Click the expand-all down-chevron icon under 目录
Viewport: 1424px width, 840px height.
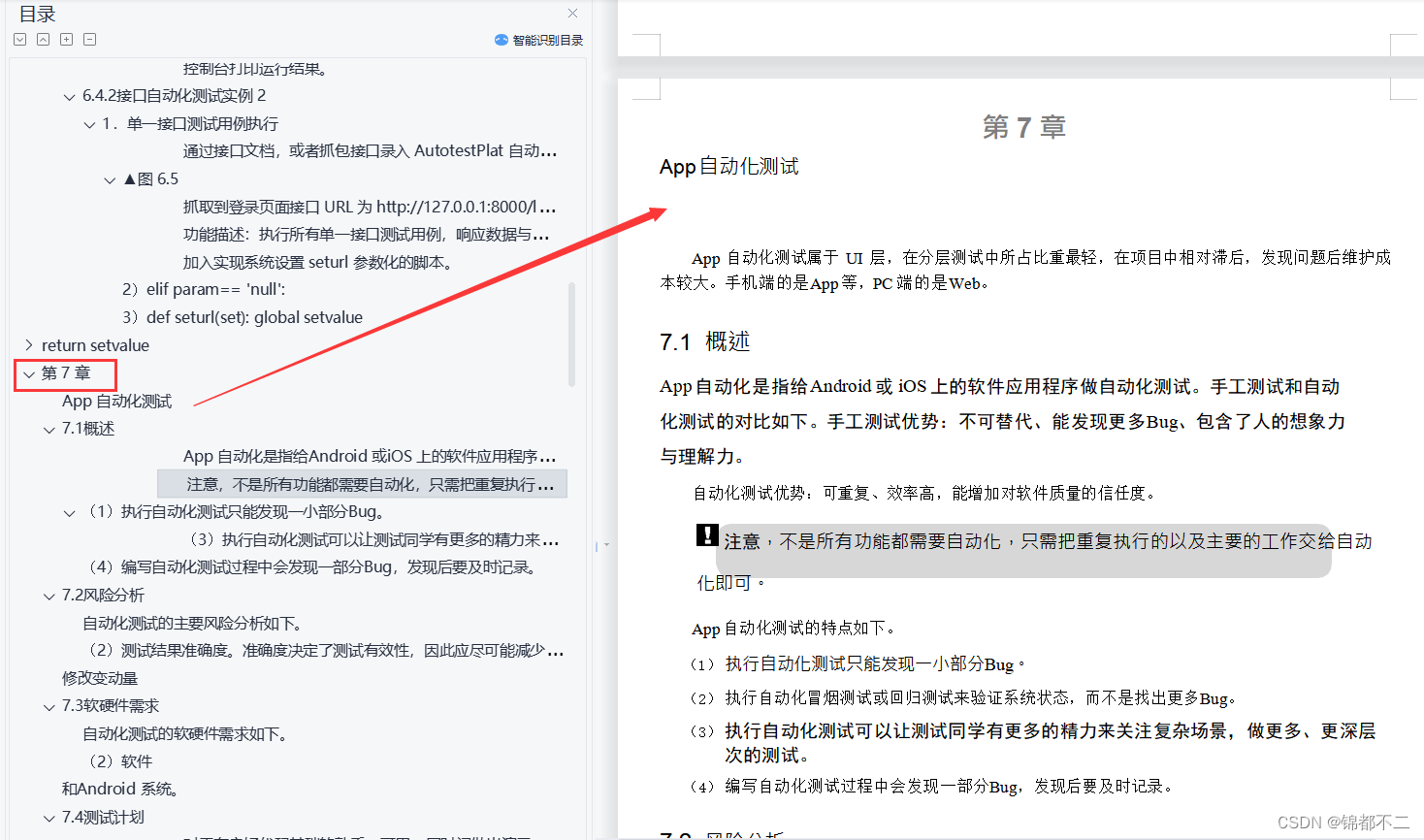pyautogui.click(x=20, y=40)
